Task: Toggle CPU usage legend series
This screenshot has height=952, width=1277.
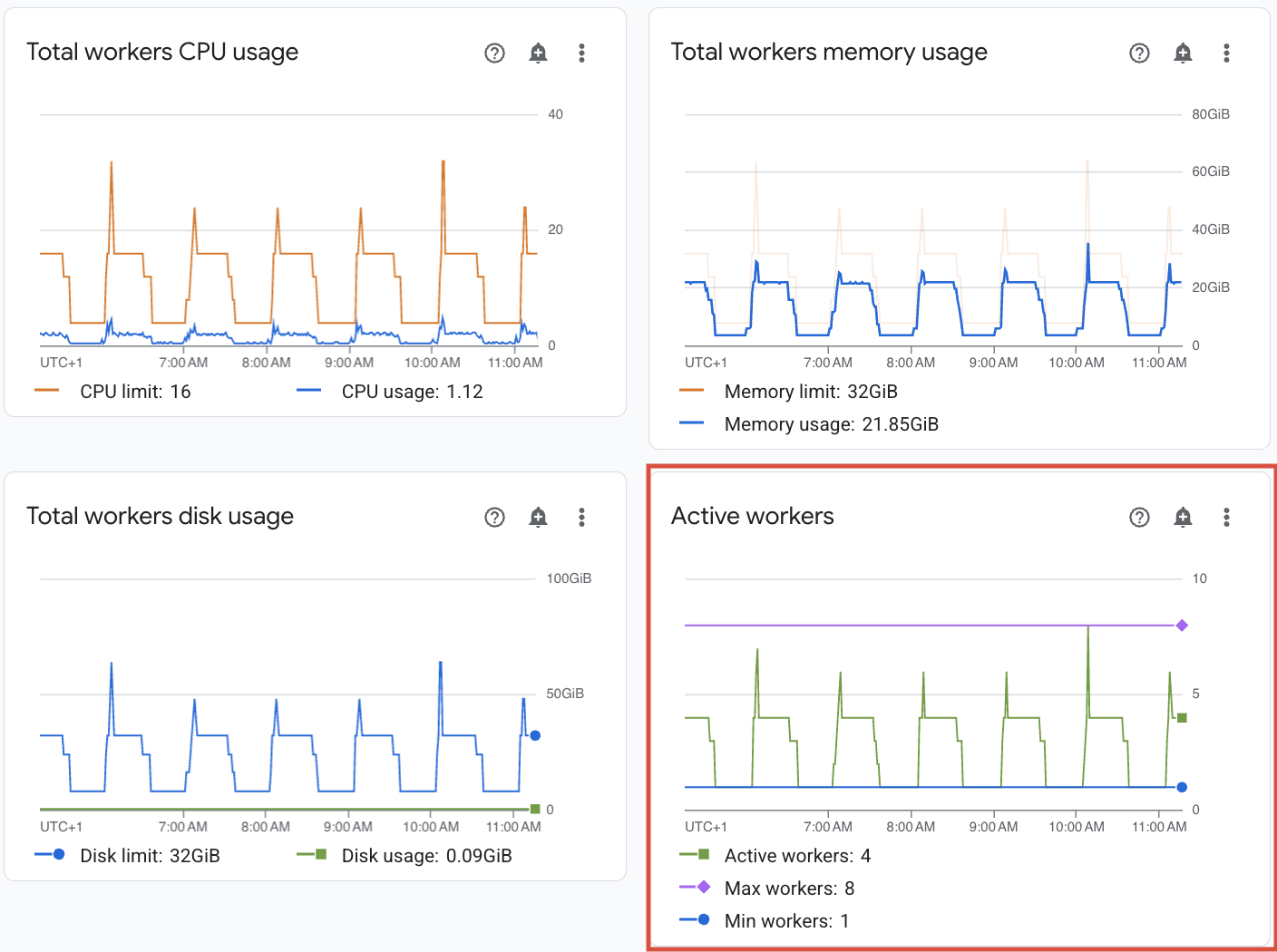Action: 390,392
